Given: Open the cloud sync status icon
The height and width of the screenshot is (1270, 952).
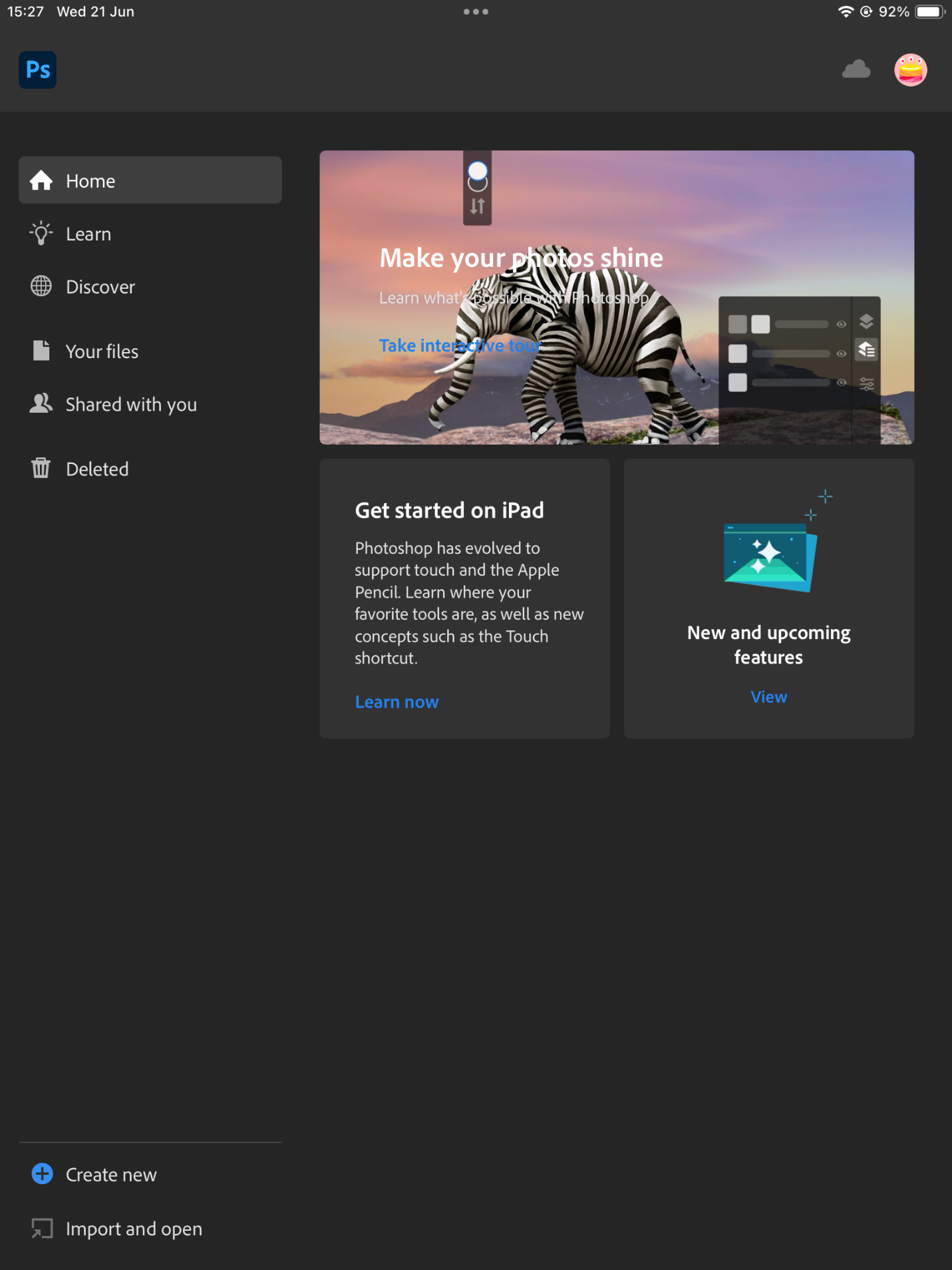Looking at the screenshot, I should (856, 69).
